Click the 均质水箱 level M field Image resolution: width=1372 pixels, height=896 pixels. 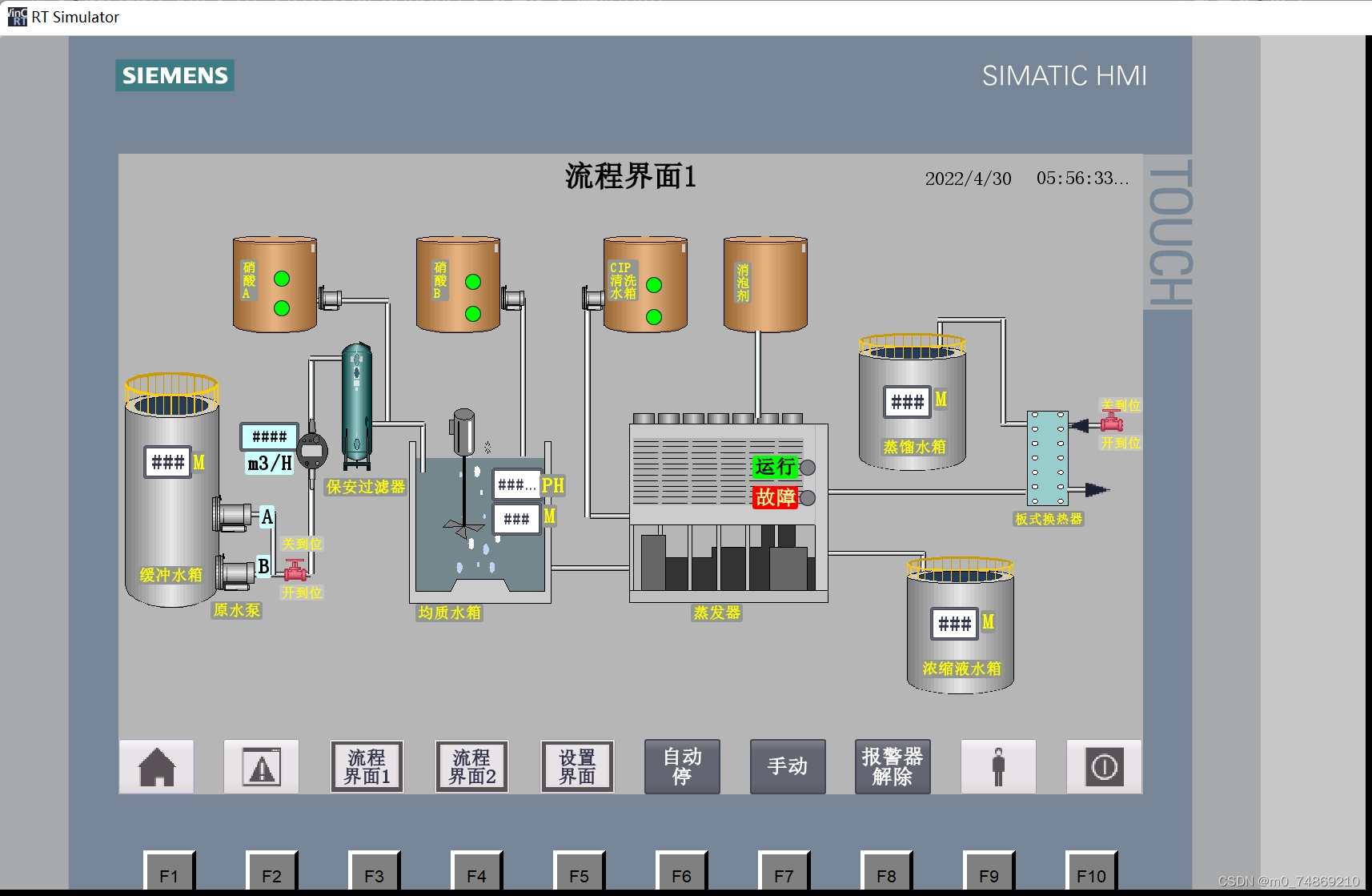click(516, 519)
